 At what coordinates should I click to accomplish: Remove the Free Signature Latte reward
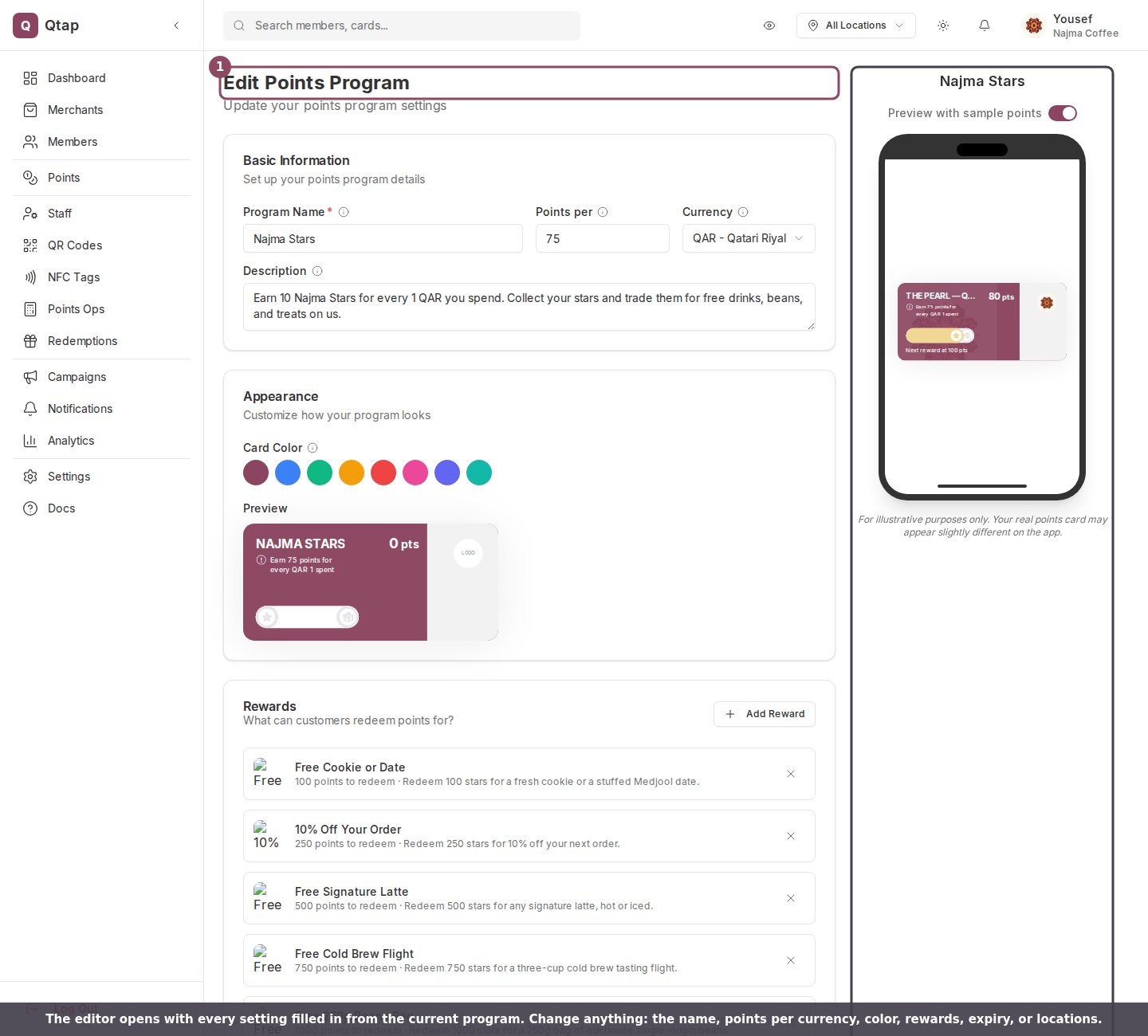pos(791,898)
